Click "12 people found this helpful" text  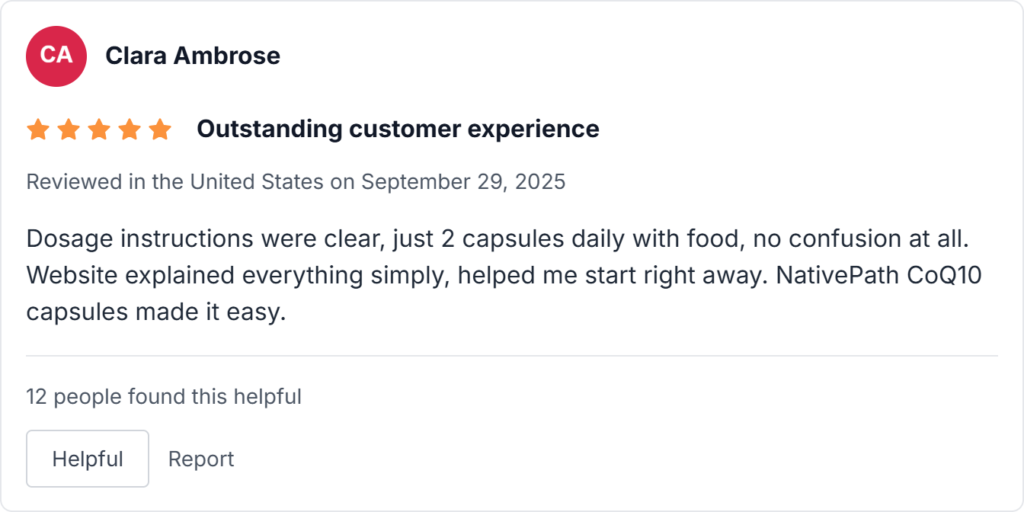(164, 397)
